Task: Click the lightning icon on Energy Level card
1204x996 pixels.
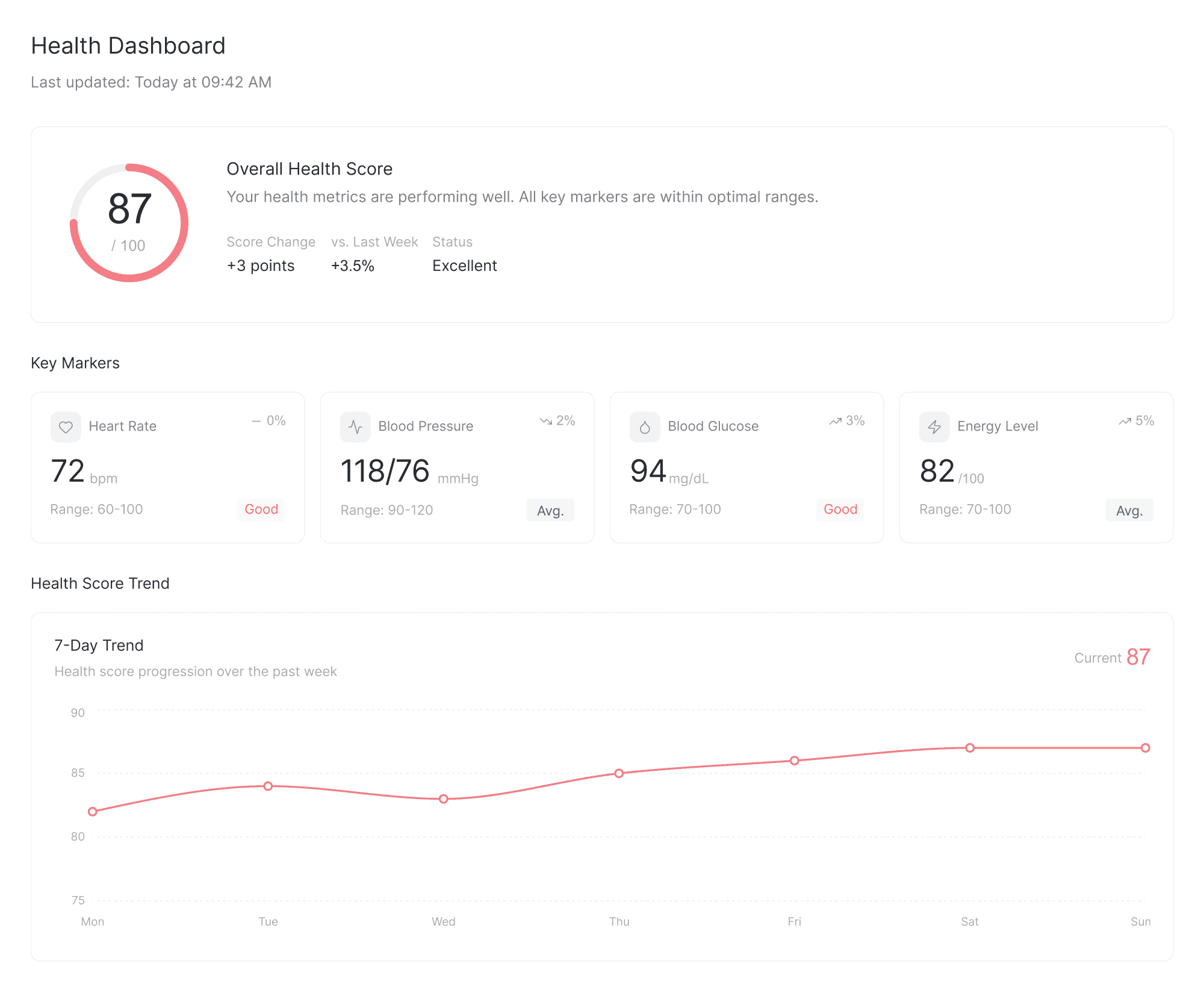Action: coord(935,427)
